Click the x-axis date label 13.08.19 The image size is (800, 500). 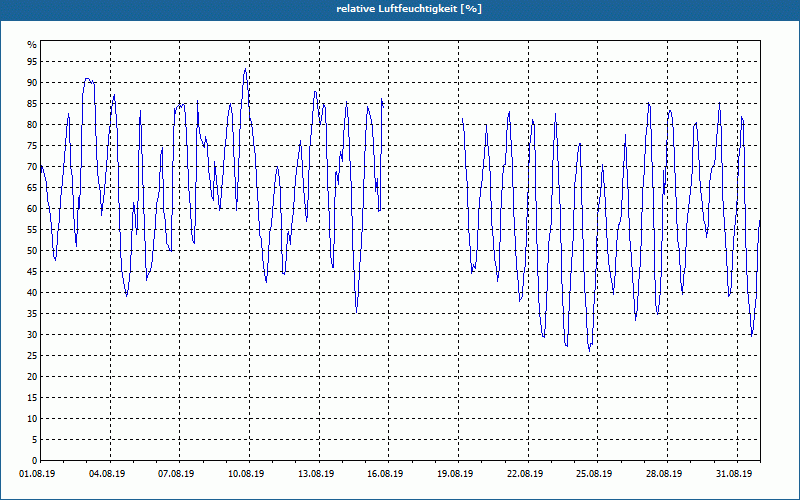pyautogui.click(x=316, y=474)
